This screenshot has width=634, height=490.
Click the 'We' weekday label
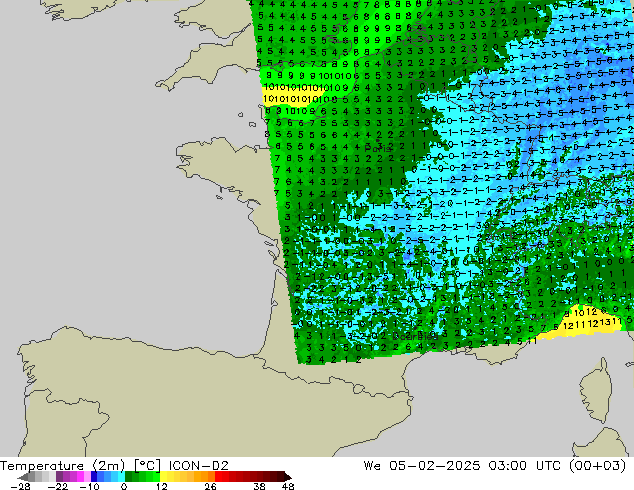coord(372,466)
